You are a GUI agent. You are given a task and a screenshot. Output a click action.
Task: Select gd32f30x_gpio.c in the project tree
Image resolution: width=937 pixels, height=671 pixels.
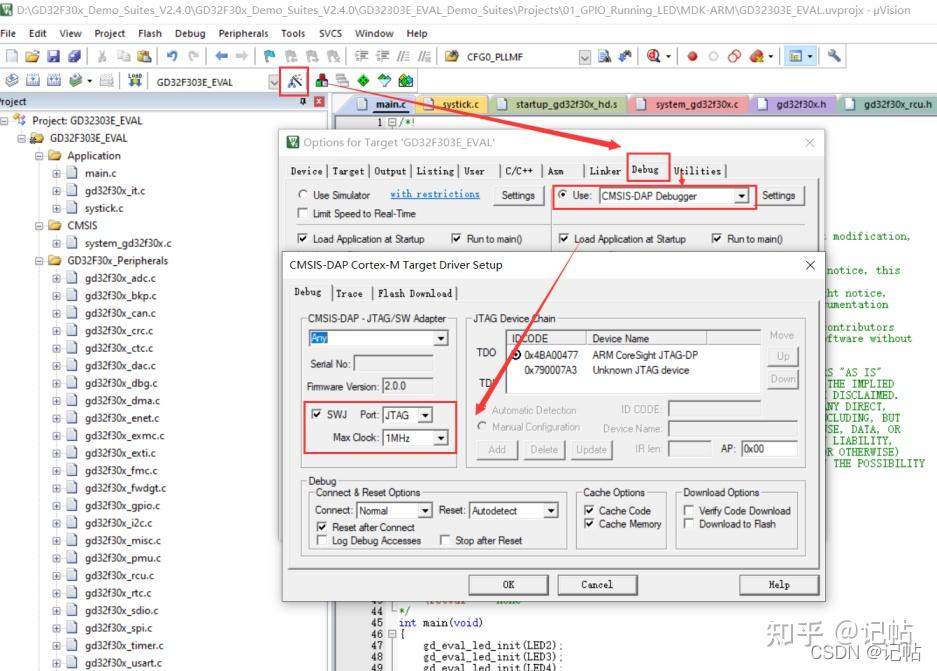click(x=122, y=505)
